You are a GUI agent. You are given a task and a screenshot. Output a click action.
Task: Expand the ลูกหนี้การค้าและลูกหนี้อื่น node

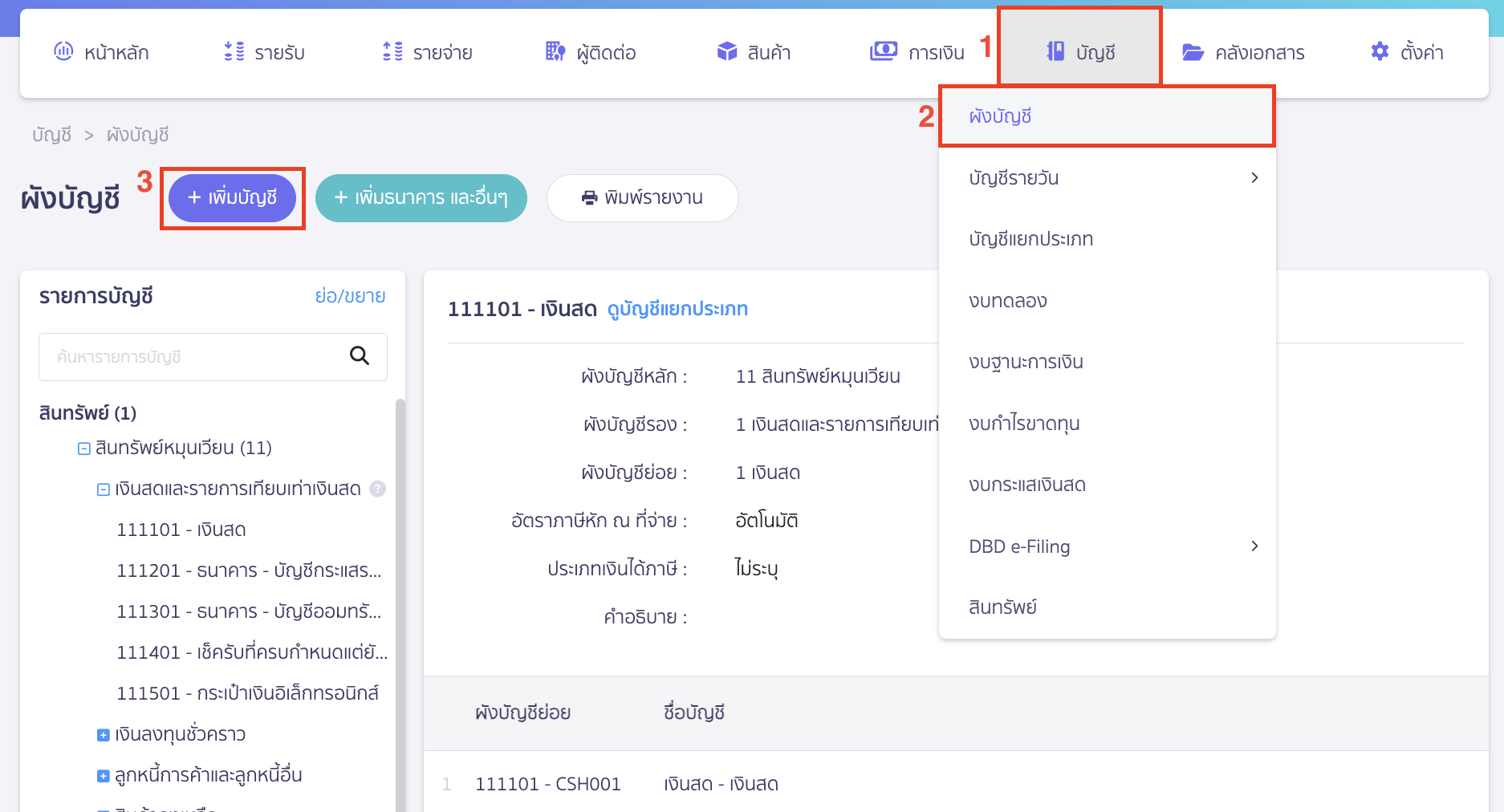point(103,775)
